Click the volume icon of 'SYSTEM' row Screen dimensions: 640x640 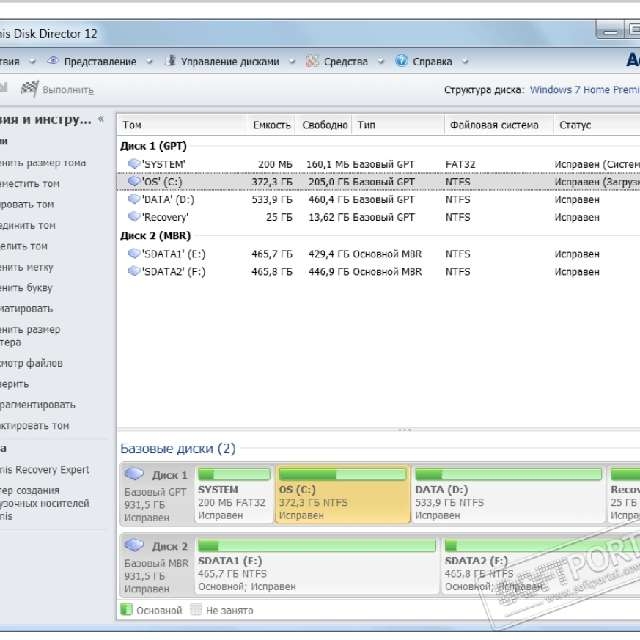[134, 163]
